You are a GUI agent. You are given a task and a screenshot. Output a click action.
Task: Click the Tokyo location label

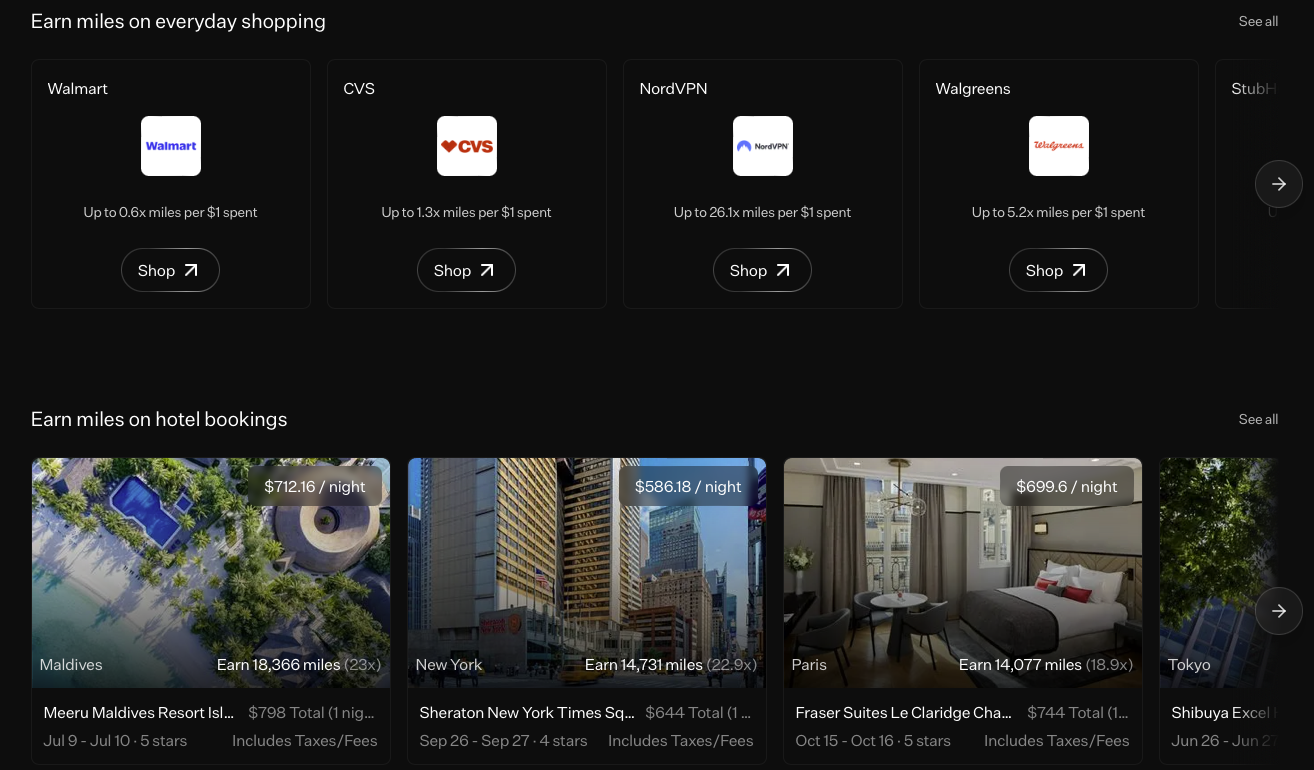click(x=1189, y=665)
